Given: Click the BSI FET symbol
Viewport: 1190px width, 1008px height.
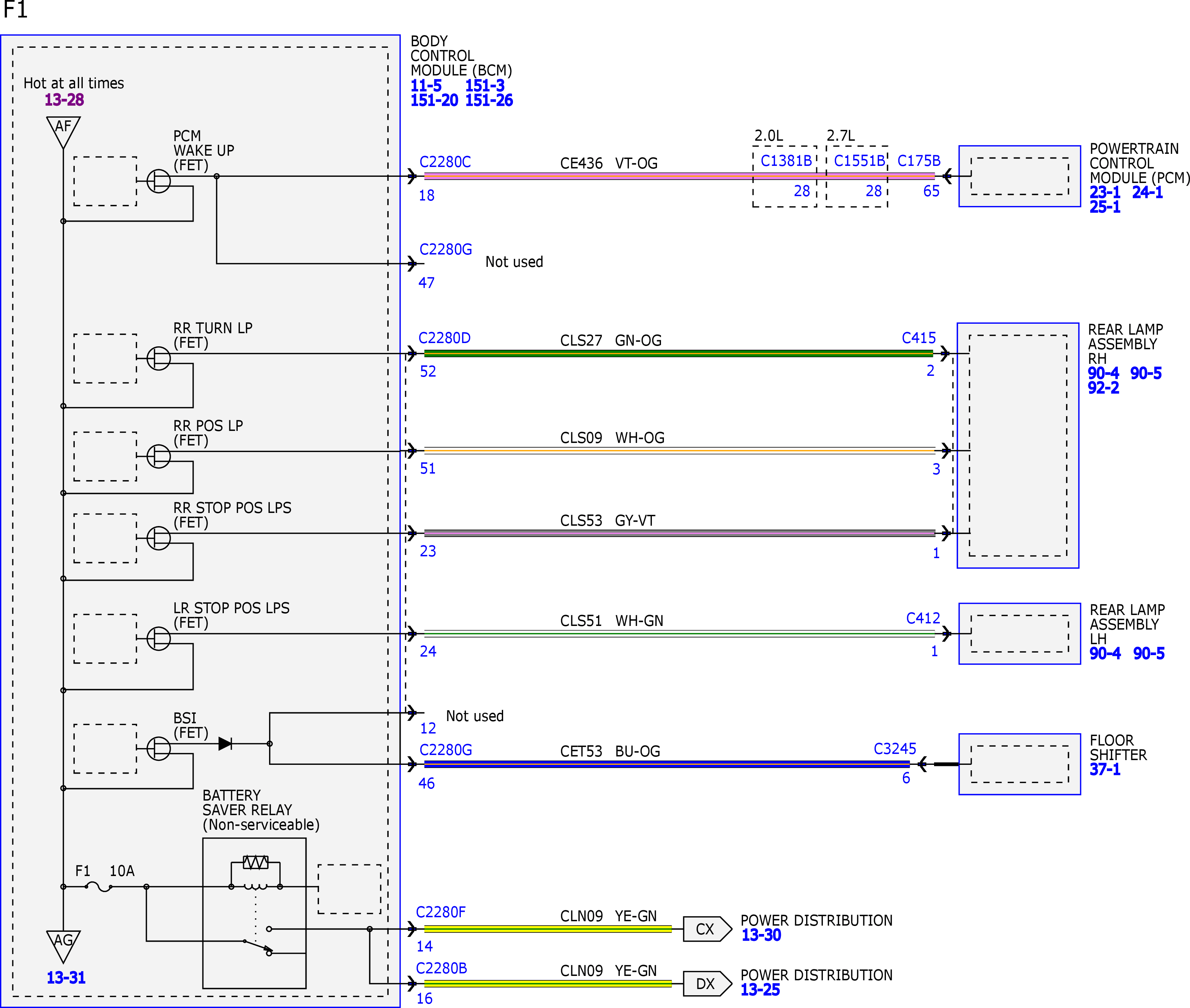Looking at the screenshot, I should pos(158,748).
